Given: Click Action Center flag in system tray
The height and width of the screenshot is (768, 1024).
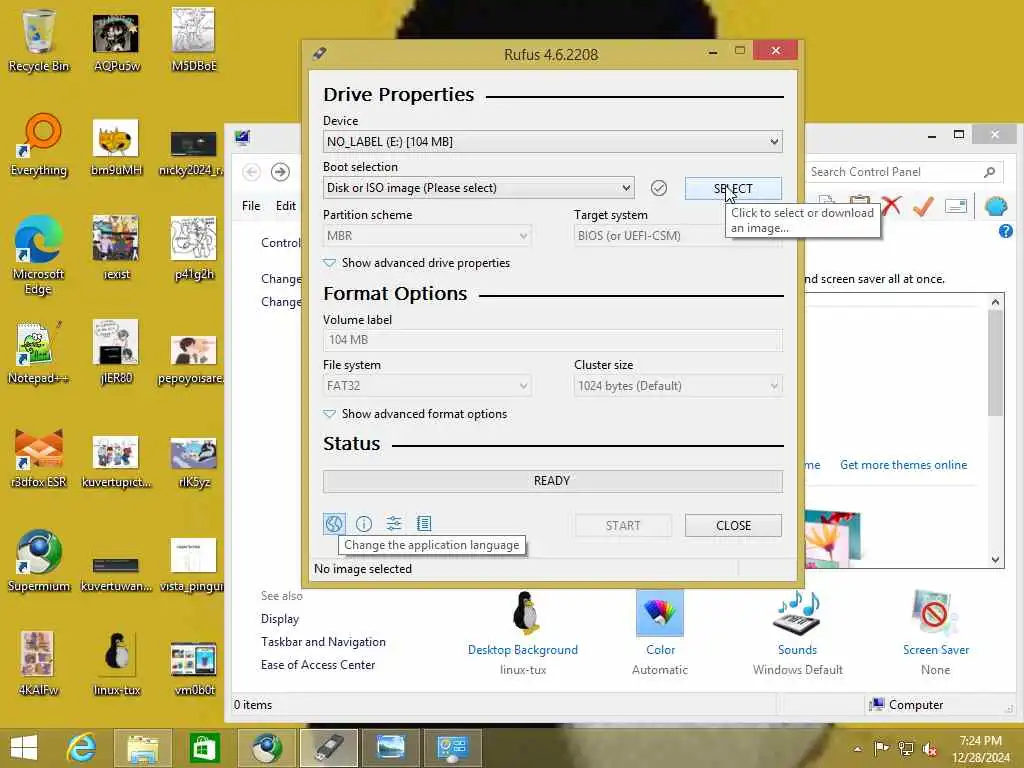Looking at the screenshot, I should [x=881, y=748].
